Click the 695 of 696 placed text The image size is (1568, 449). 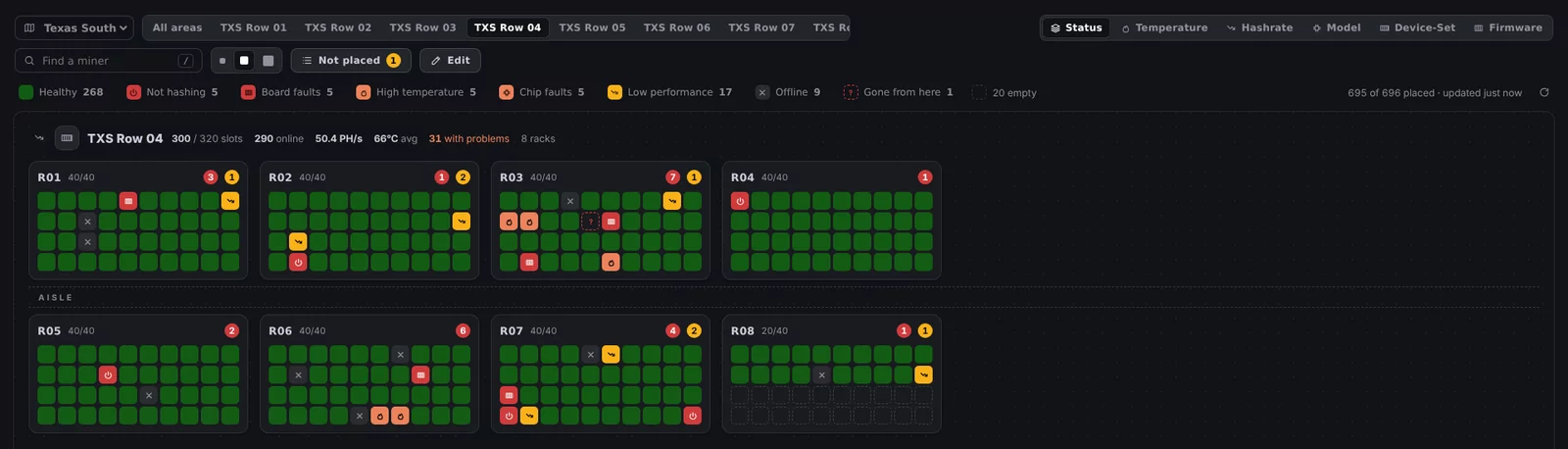(x=1391, y=93)
